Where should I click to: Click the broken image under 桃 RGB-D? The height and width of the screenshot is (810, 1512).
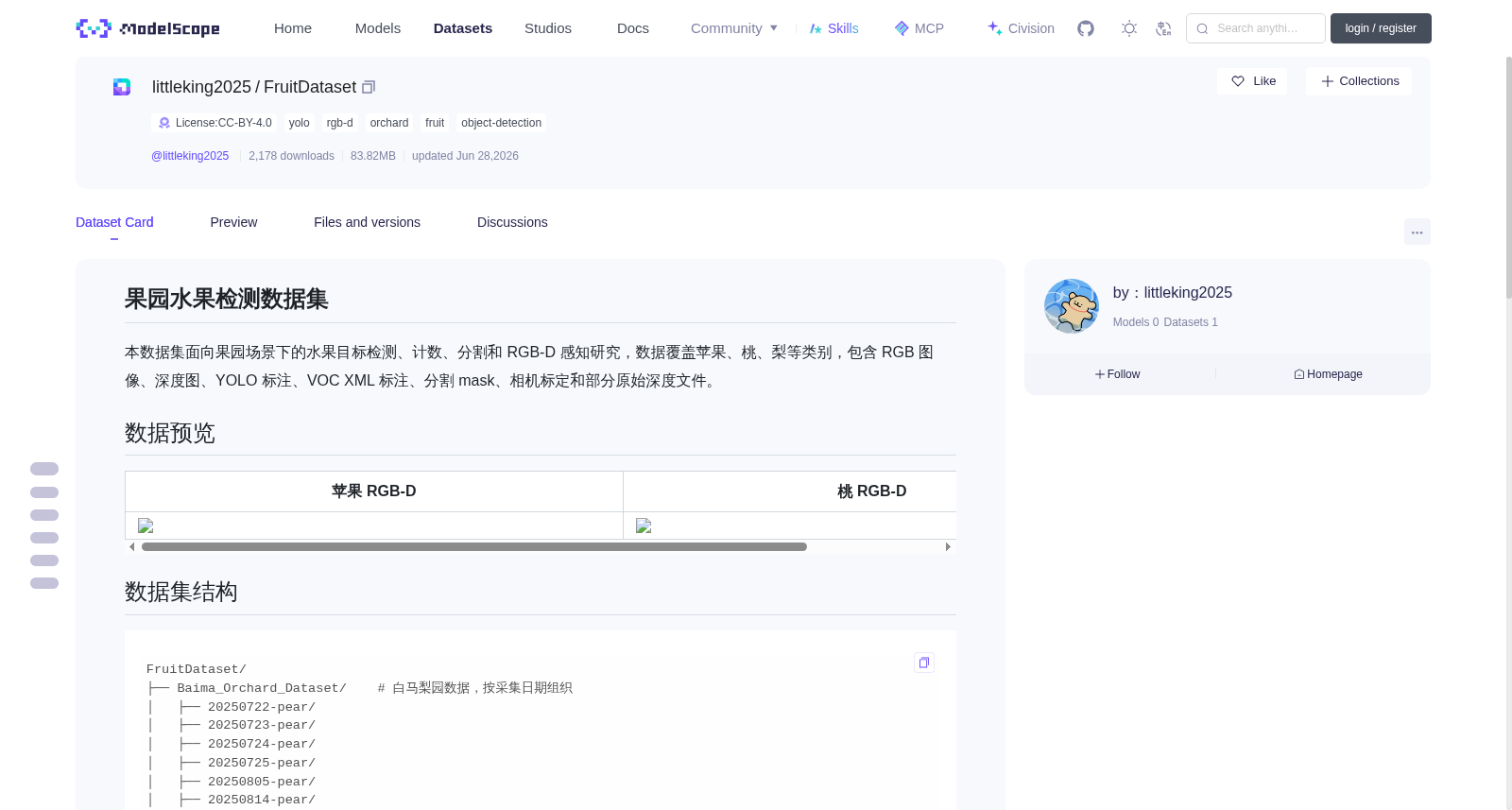pyautogui.click(x=644, y=526)
